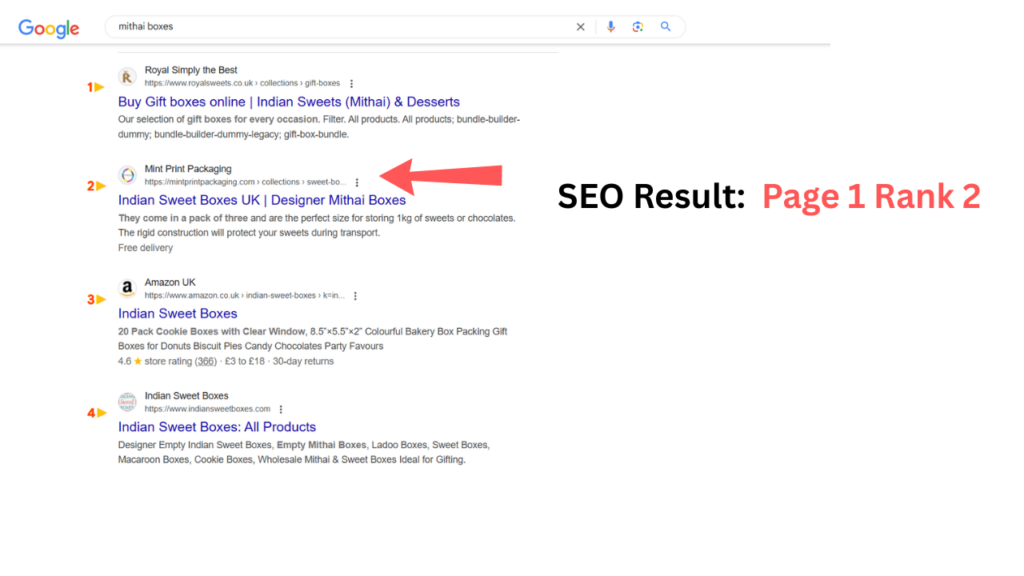Open the Buy Gift boxes online result link

point(289,102)
